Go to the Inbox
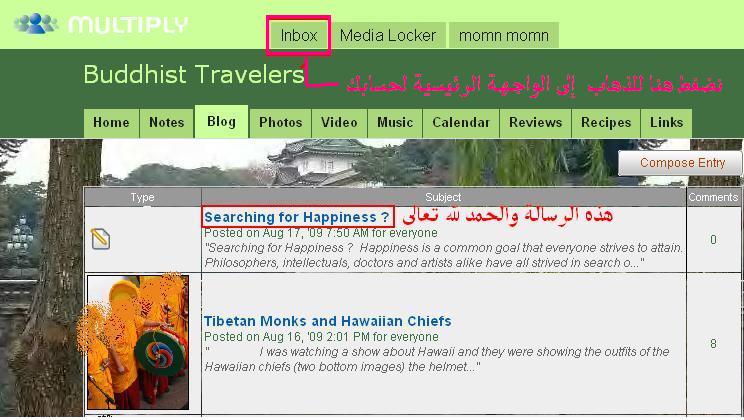 pos(298,36)
